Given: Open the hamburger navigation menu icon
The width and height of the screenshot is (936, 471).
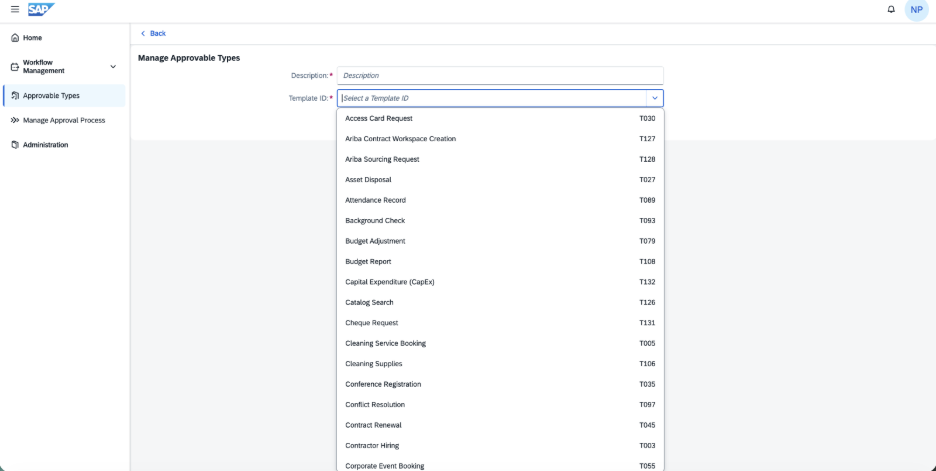Looking at the screenshot, I should click(x=15, y=10).
